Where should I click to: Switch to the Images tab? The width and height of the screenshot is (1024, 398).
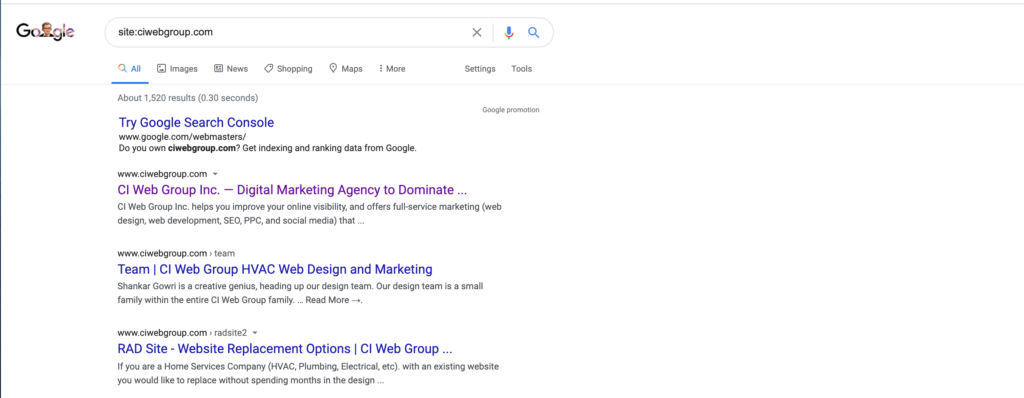(x=177, y=69)
